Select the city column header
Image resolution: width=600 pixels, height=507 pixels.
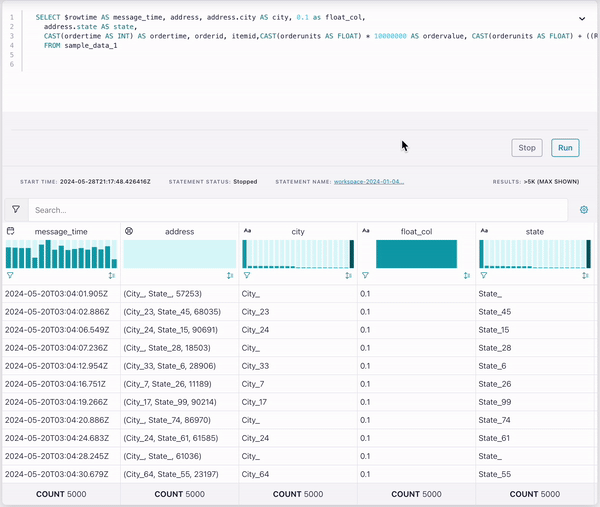tap(298, 231)
